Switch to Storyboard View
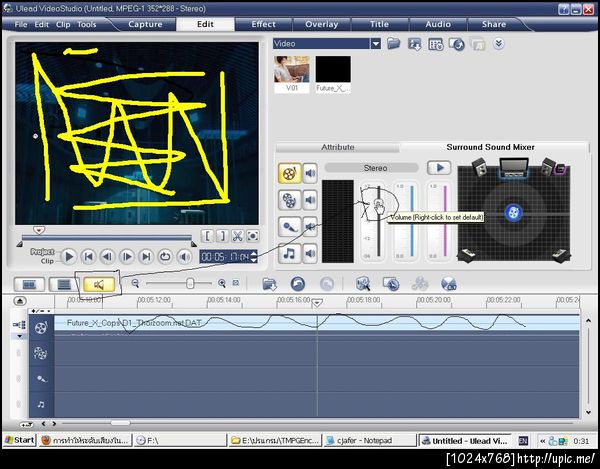Viewport: 600px width, 469px height. point(29,284)
